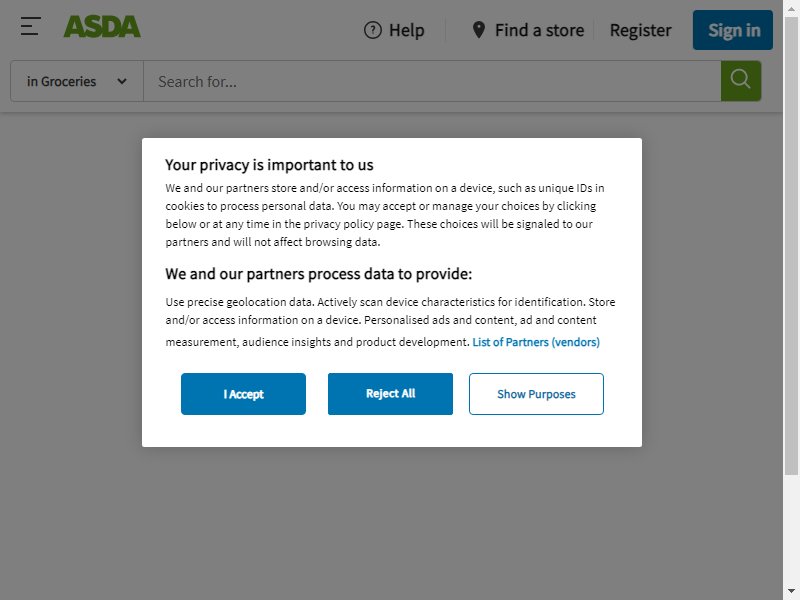800x600 pixels.
Task: Click the store location pin icon
Action: (479, 30)
